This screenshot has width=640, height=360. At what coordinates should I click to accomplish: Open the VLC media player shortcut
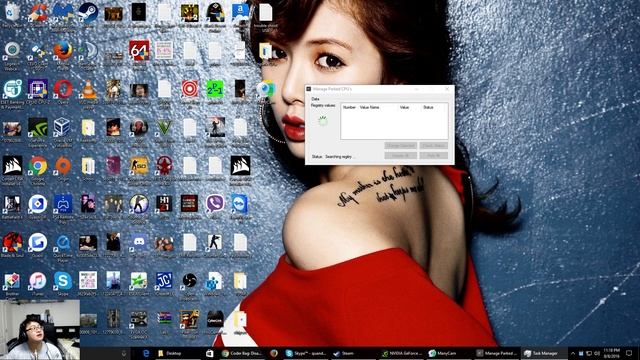[88, 89]
